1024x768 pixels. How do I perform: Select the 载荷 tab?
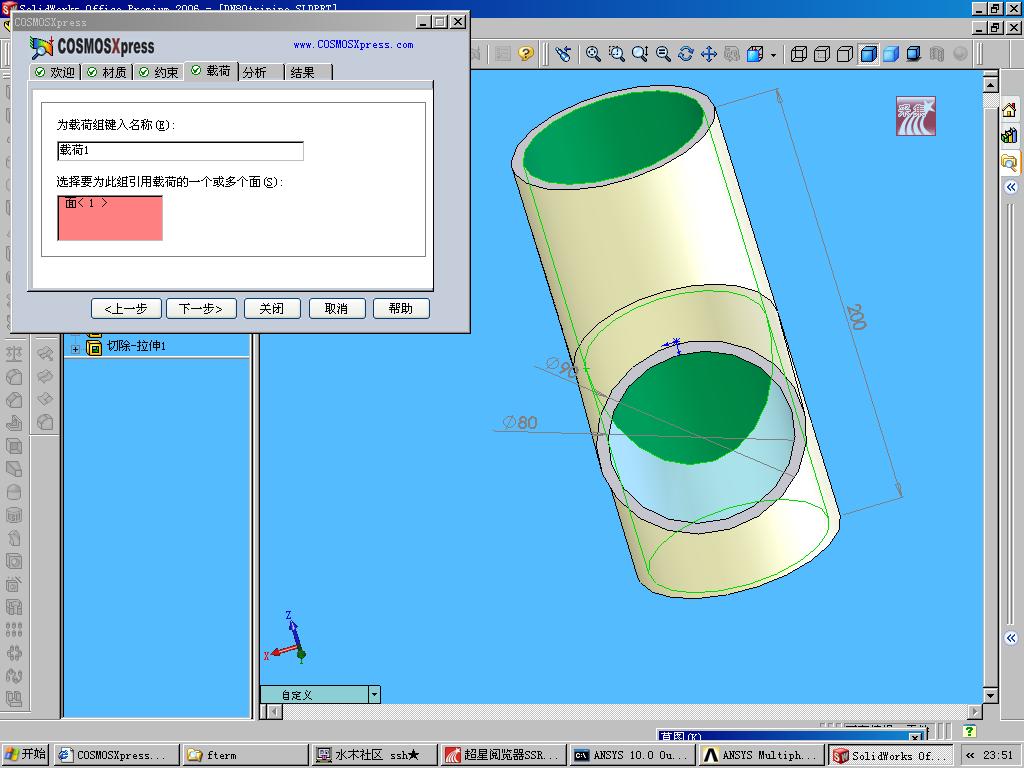[x=212, y=71]
